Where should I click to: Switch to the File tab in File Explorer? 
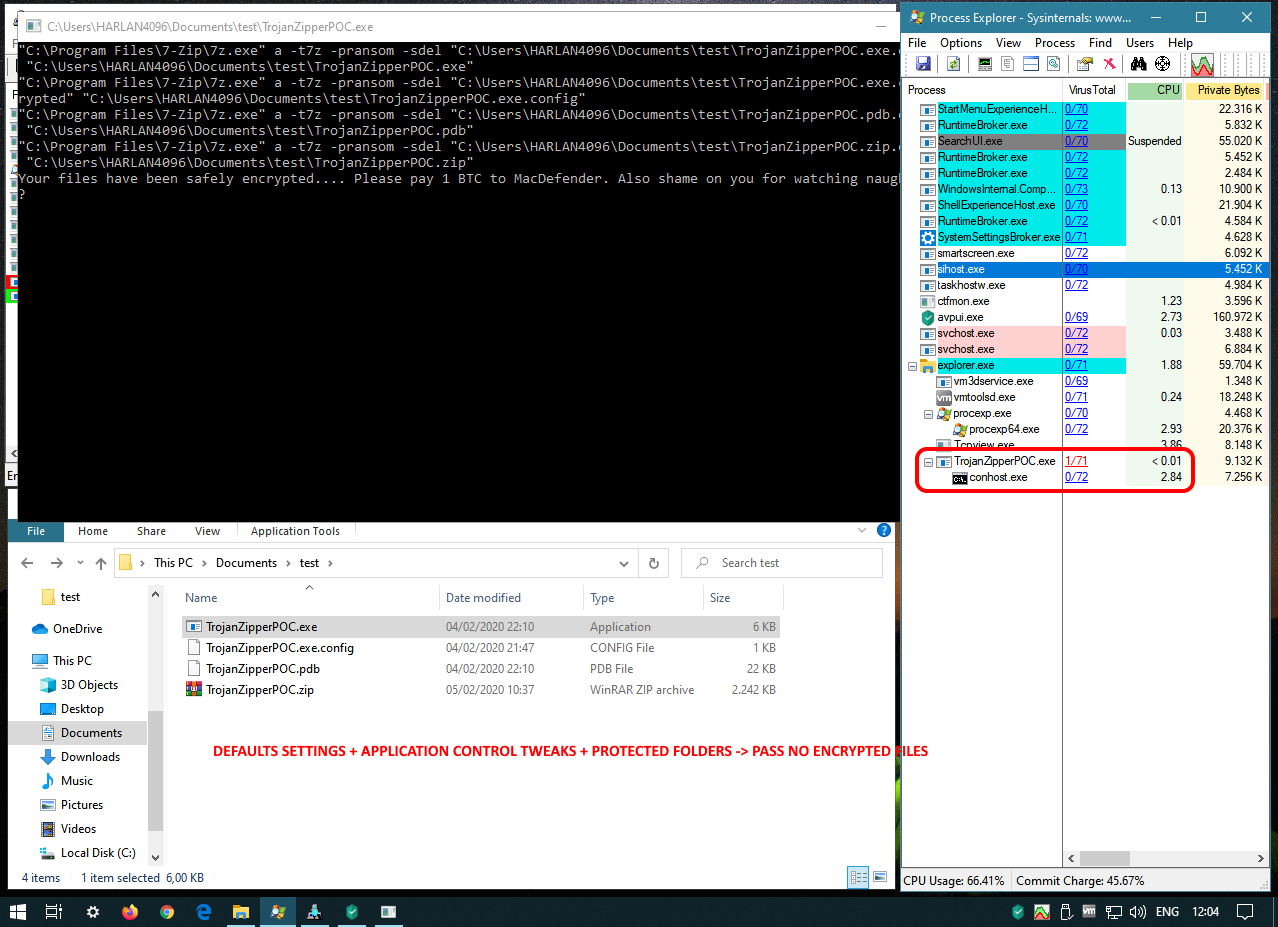(36, 531)
